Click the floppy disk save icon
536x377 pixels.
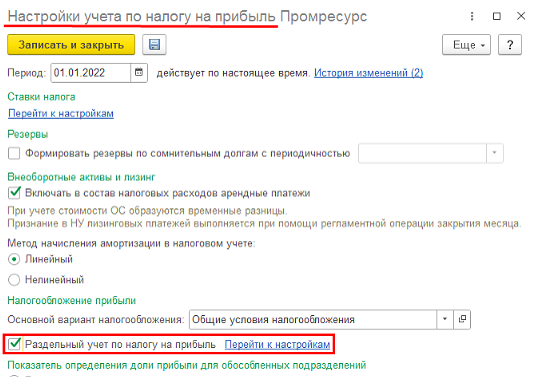point(154,45)
